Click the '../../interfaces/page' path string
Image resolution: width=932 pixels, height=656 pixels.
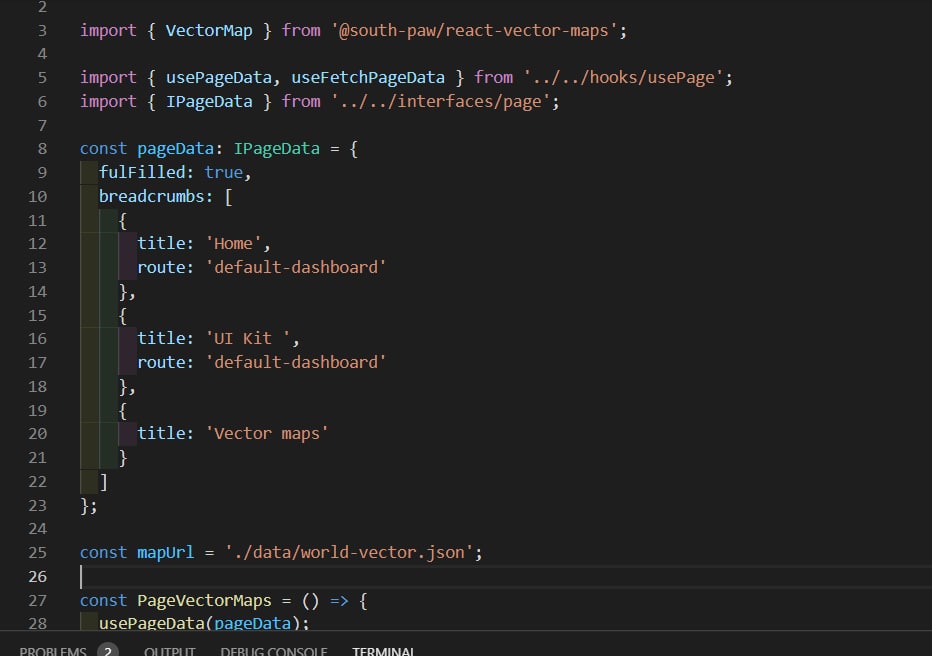coord(441,102)
